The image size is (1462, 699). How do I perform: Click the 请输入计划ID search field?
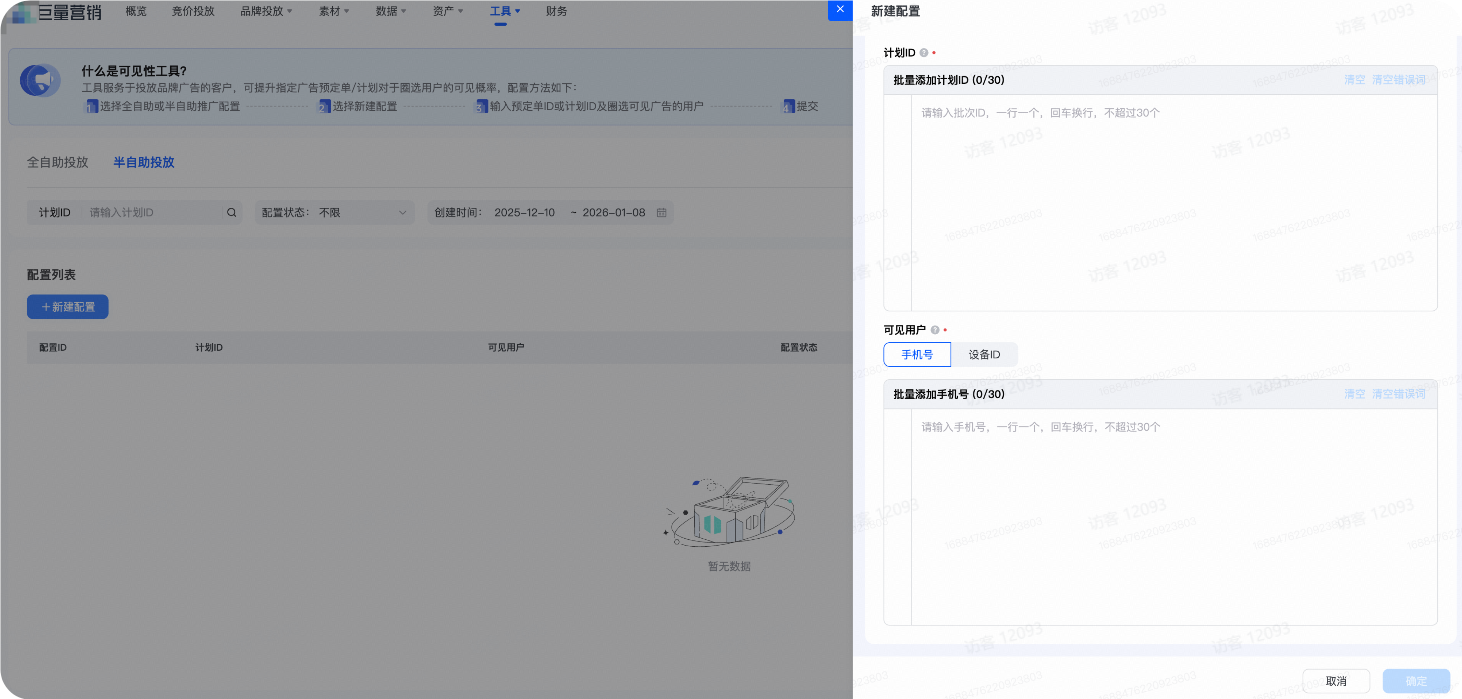pos(152,213)
